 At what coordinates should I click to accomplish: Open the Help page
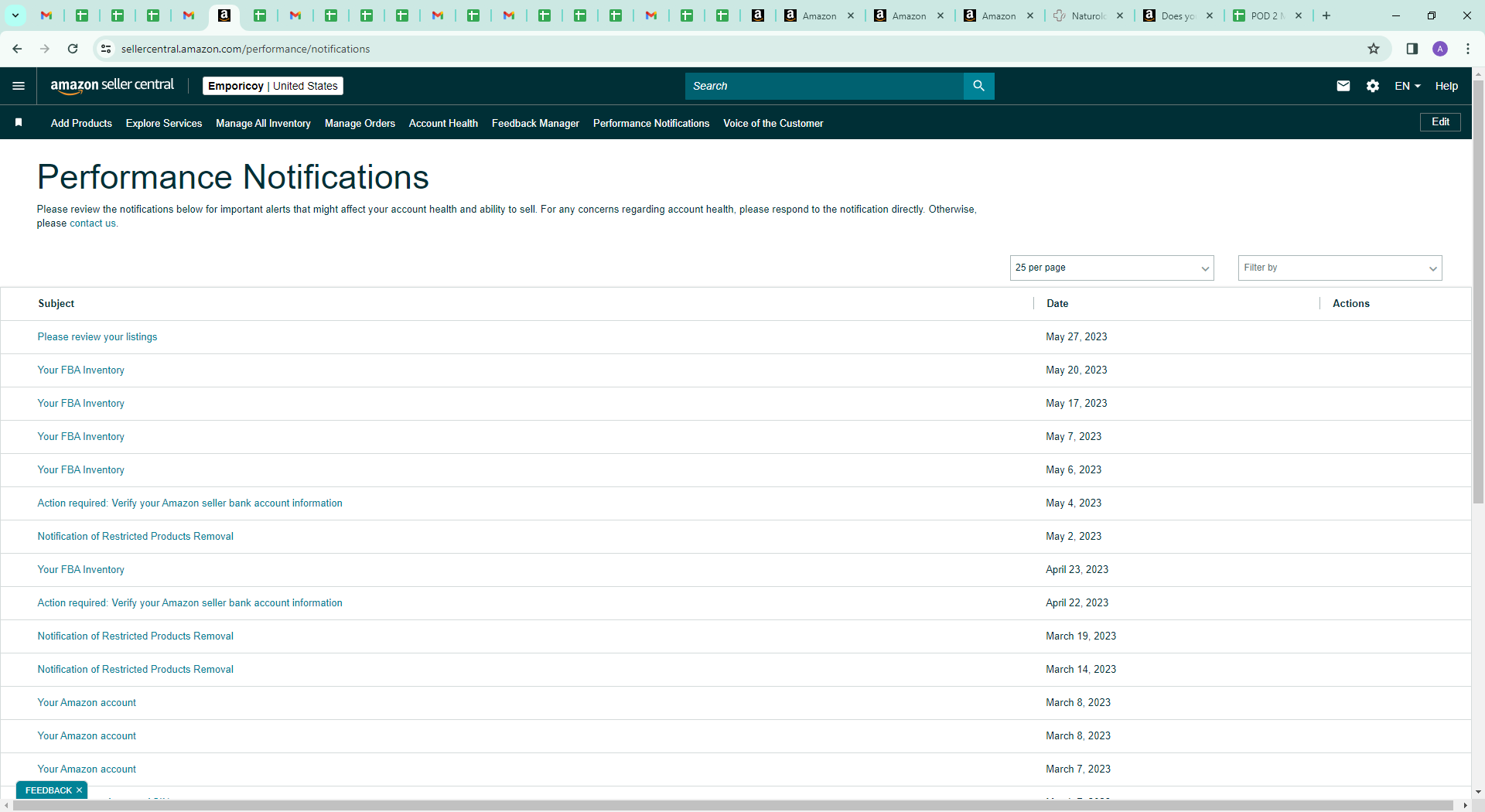[1446, 86]
